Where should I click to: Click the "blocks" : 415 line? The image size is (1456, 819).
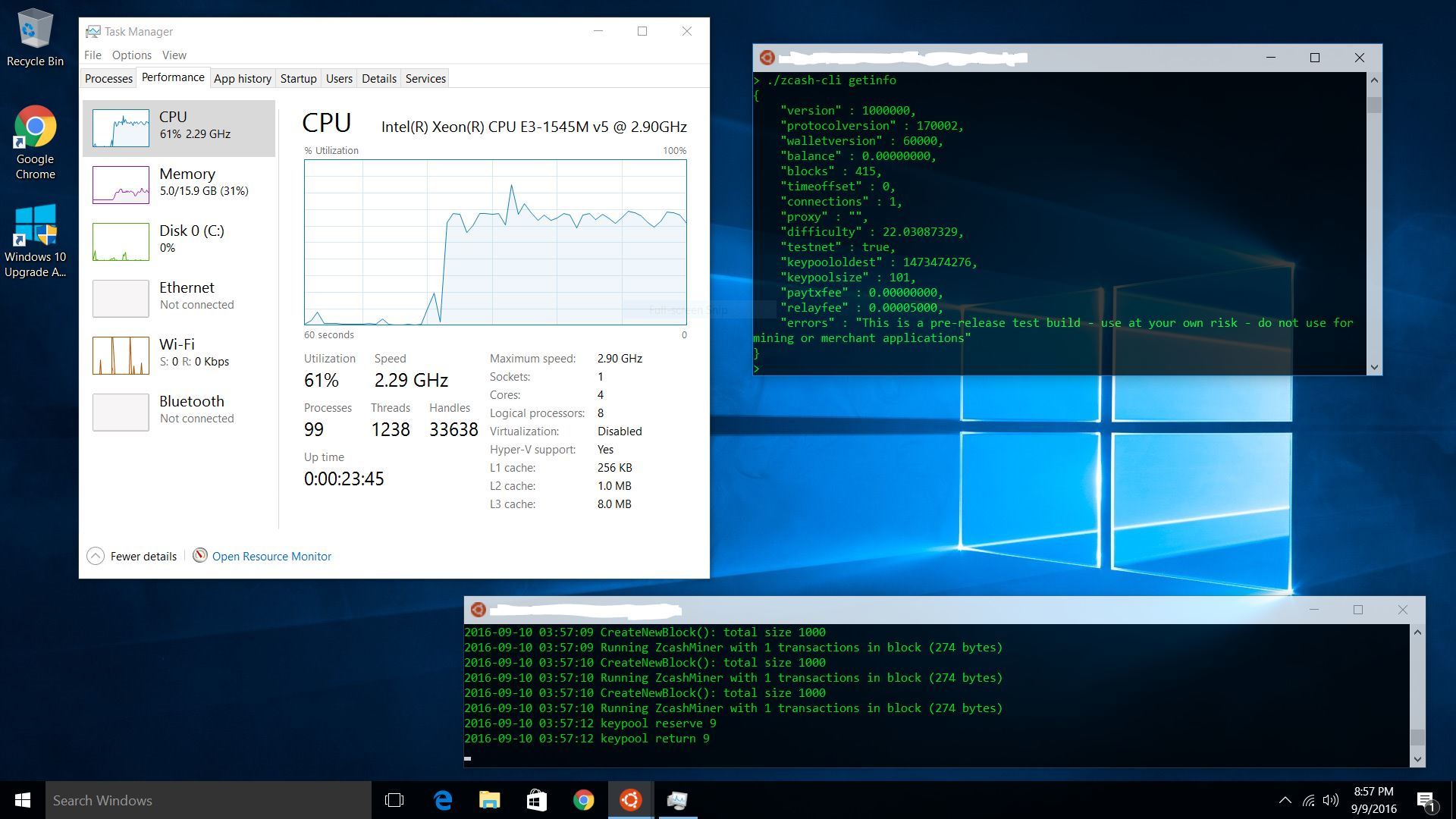[x=830, y=171]
